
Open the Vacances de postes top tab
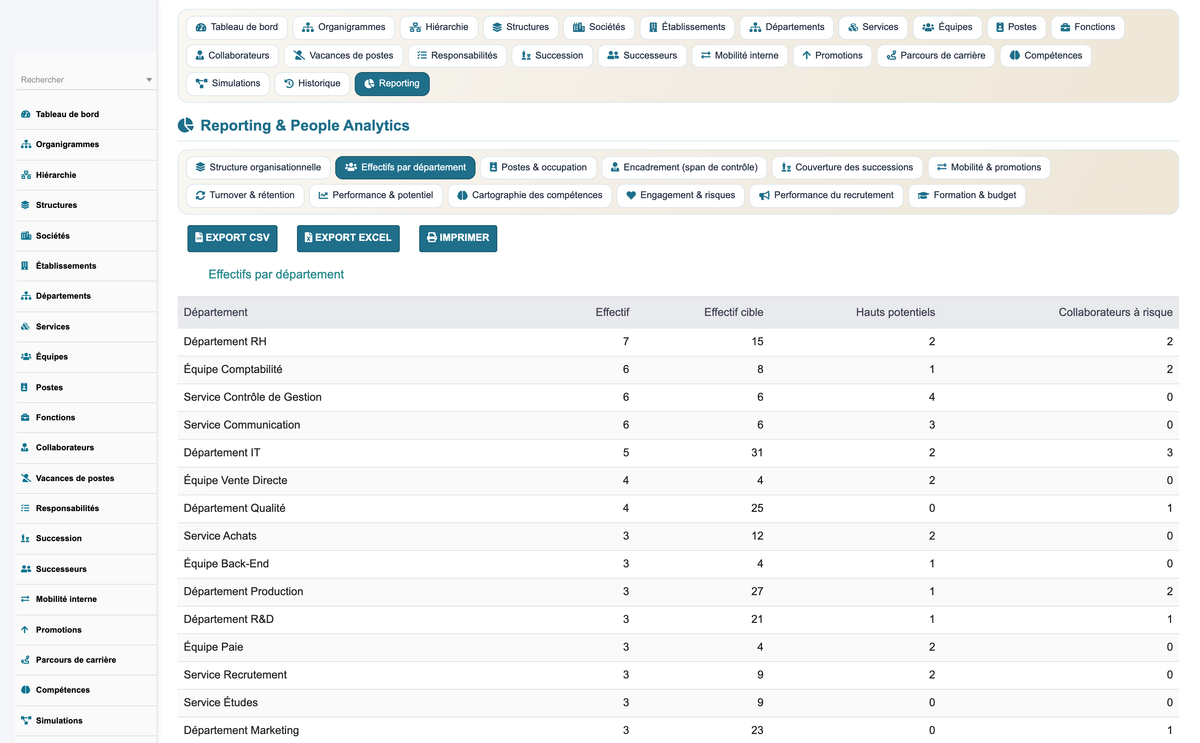click(344, 56)
